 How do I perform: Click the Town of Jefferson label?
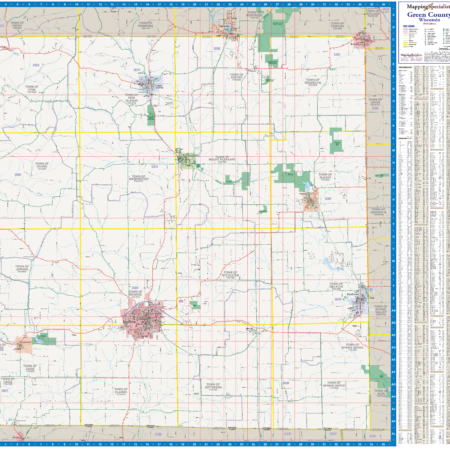tap(213, 386)
